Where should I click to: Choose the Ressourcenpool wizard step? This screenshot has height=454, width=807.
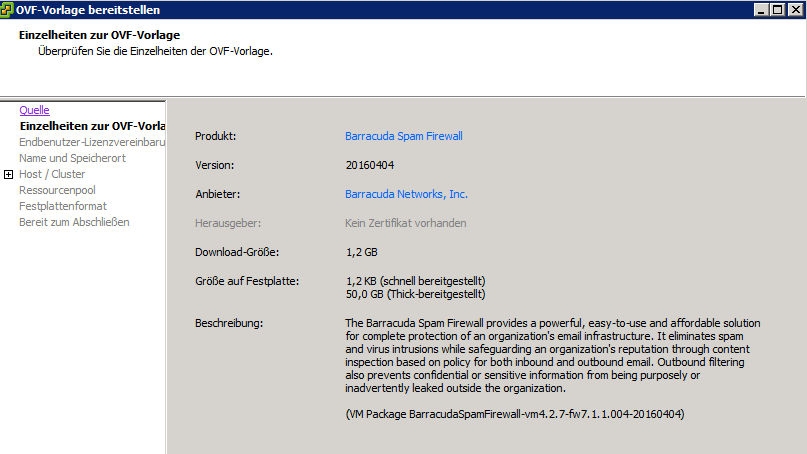(57, 190)
